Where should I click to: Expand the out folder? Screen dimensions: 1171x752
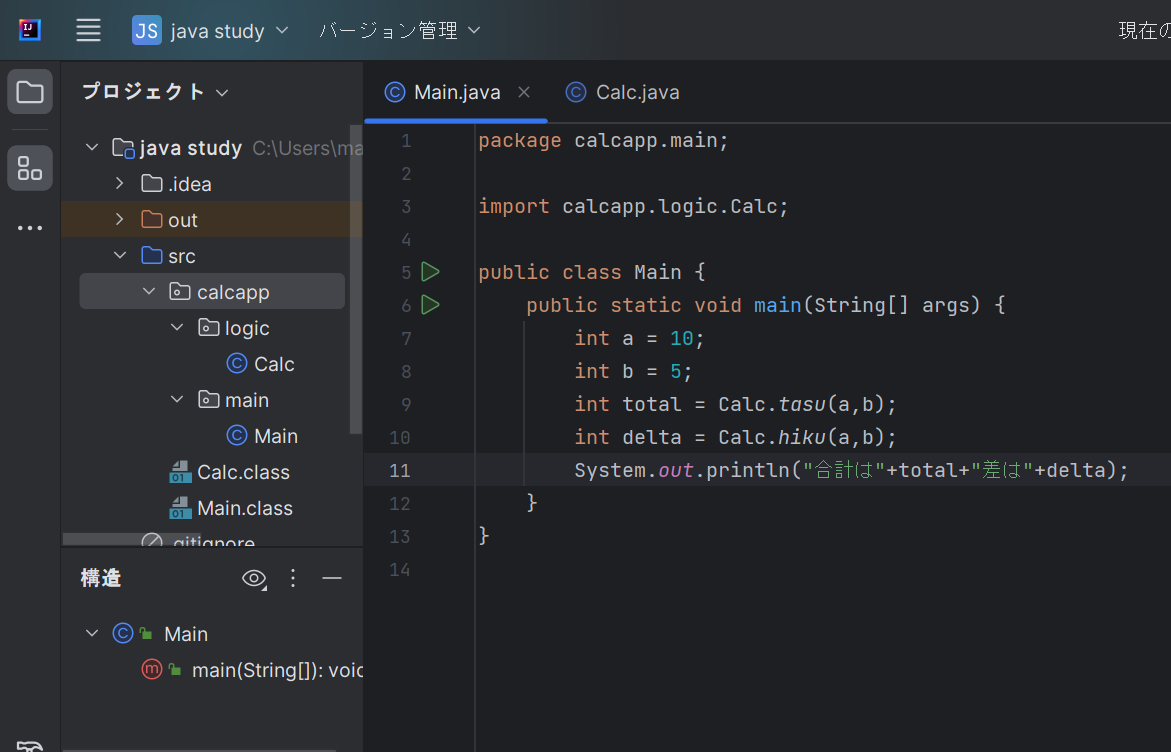point(119,219)
